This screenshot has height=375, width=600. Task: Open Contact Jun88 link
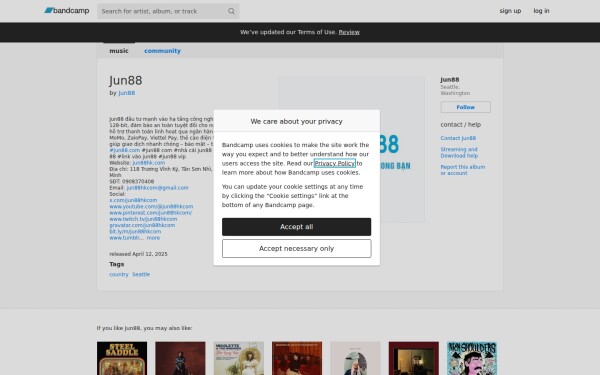(458, 138)
